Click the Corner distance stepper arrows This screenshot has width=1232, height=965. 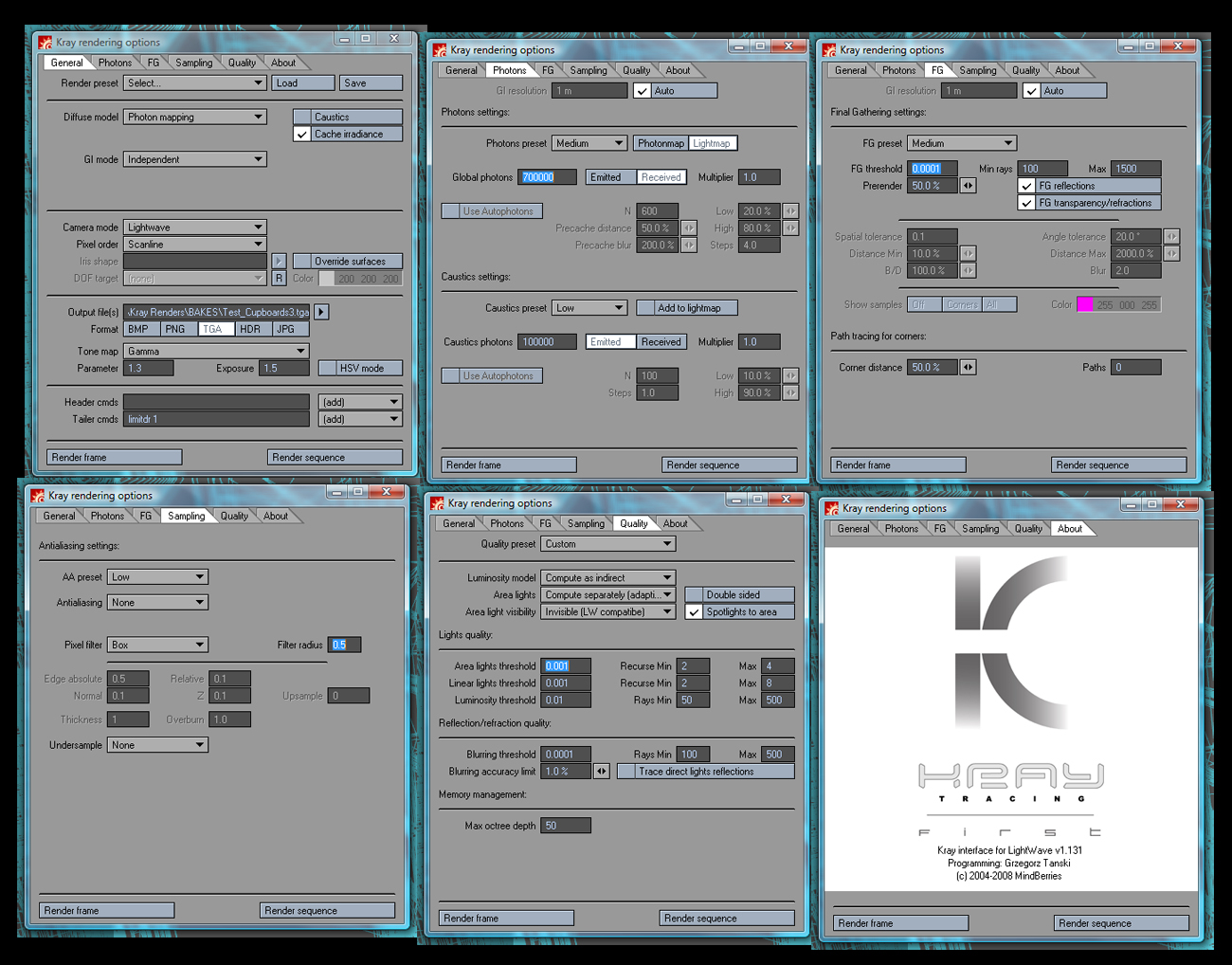[x=968, y=368]
